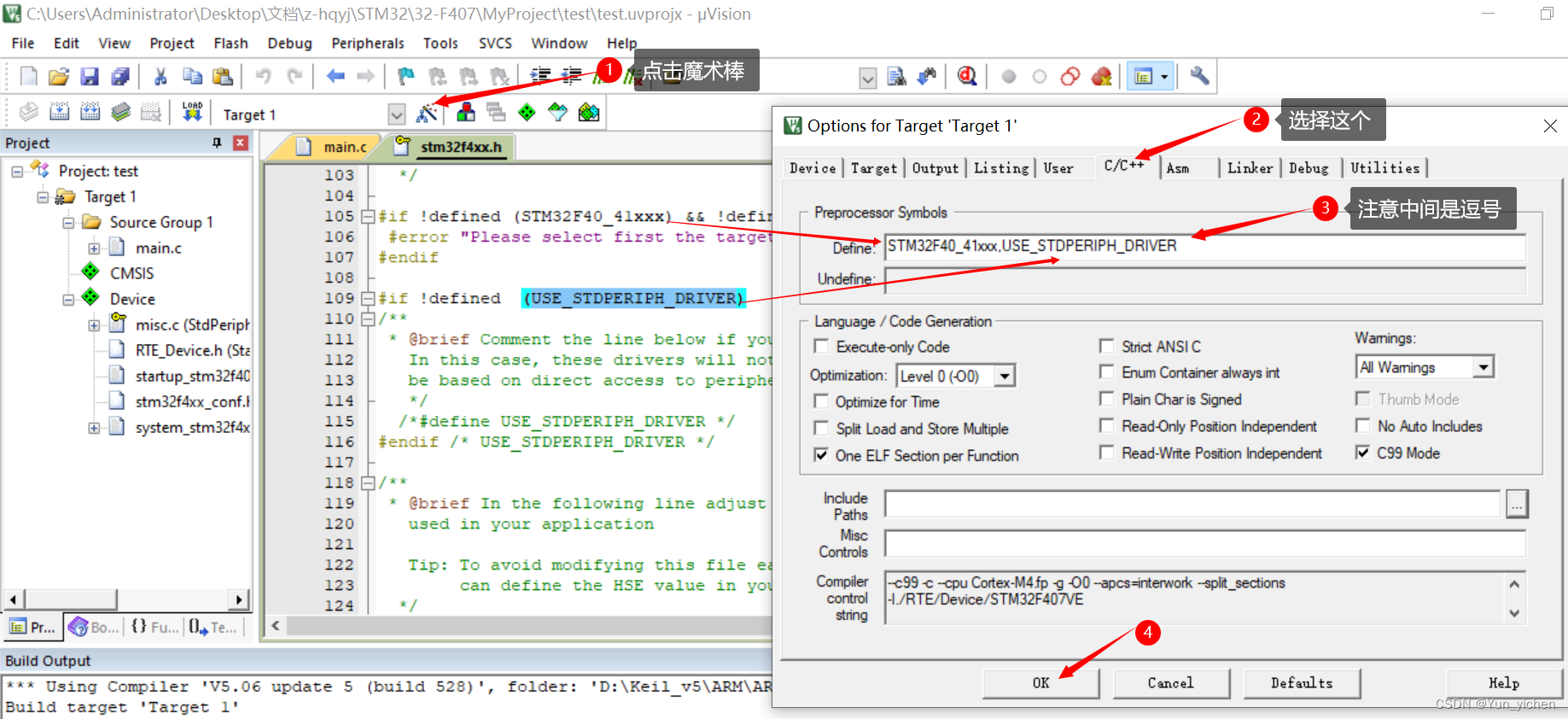Image resolution: width=1568 pixels, height=719 pixels.
Task: Open the Target 1 selector dropdown
Action: [397, 114]
